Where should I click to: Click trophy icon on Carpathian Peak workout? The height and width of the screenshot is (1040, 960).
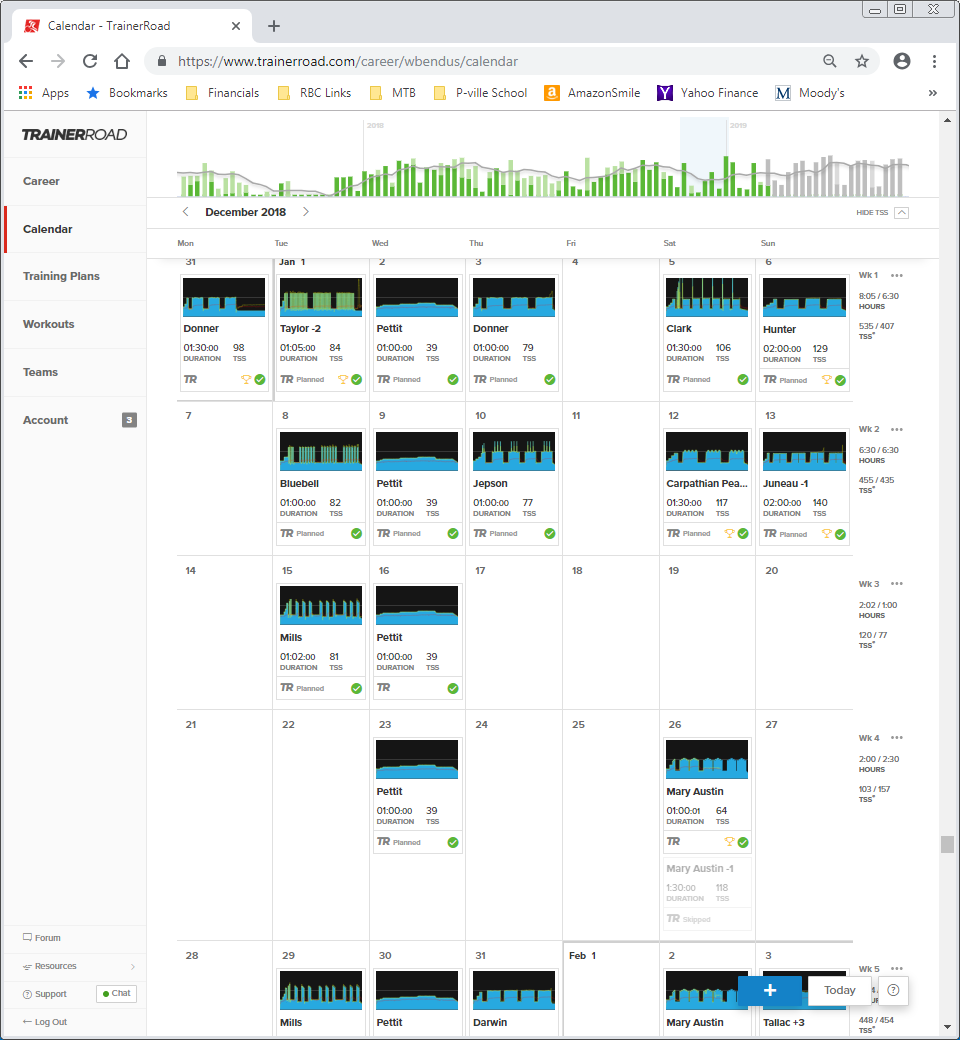(729, 533)
